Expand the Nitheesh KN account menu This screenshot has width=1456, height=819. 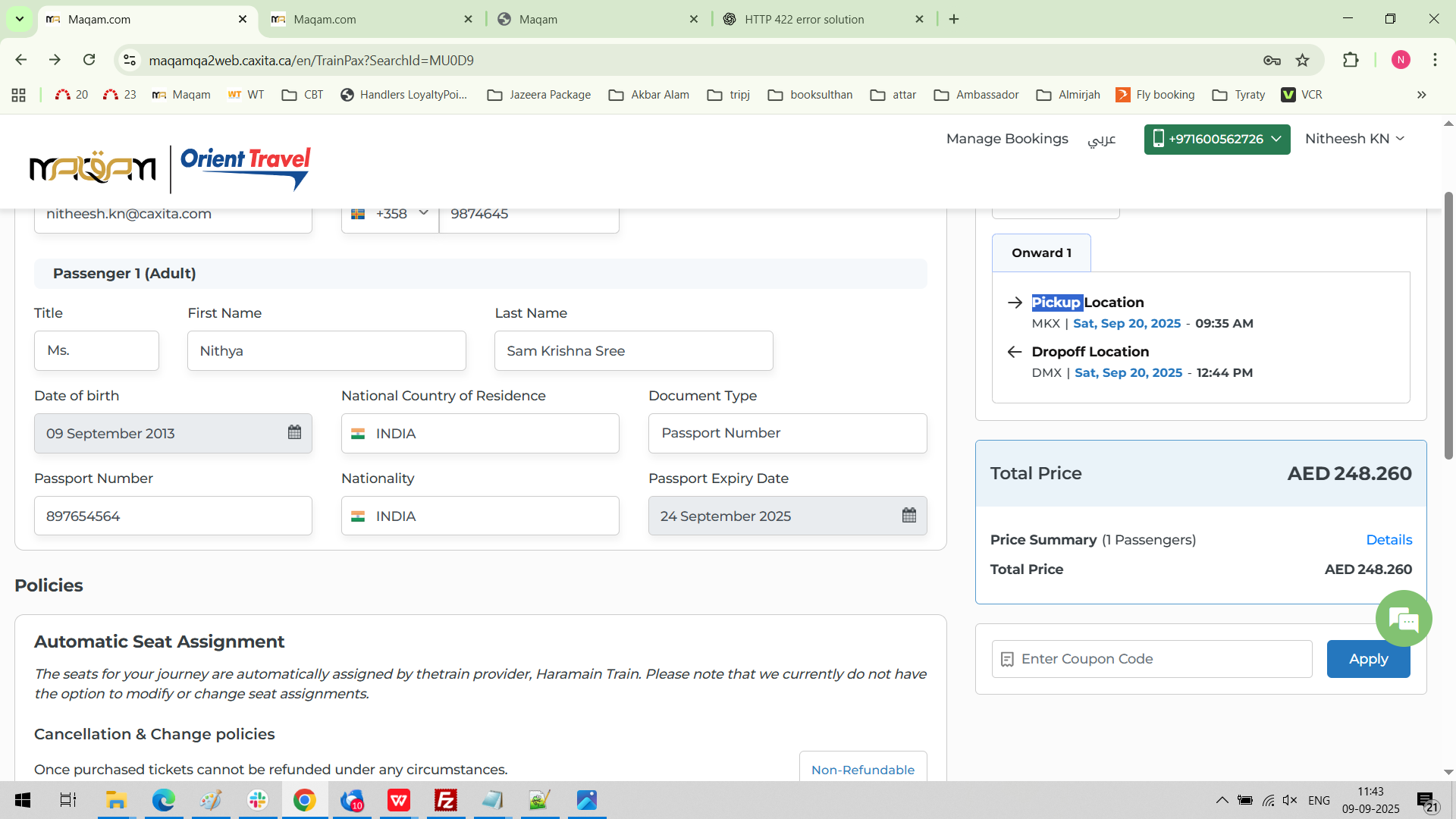click(x=1354, y=139)
